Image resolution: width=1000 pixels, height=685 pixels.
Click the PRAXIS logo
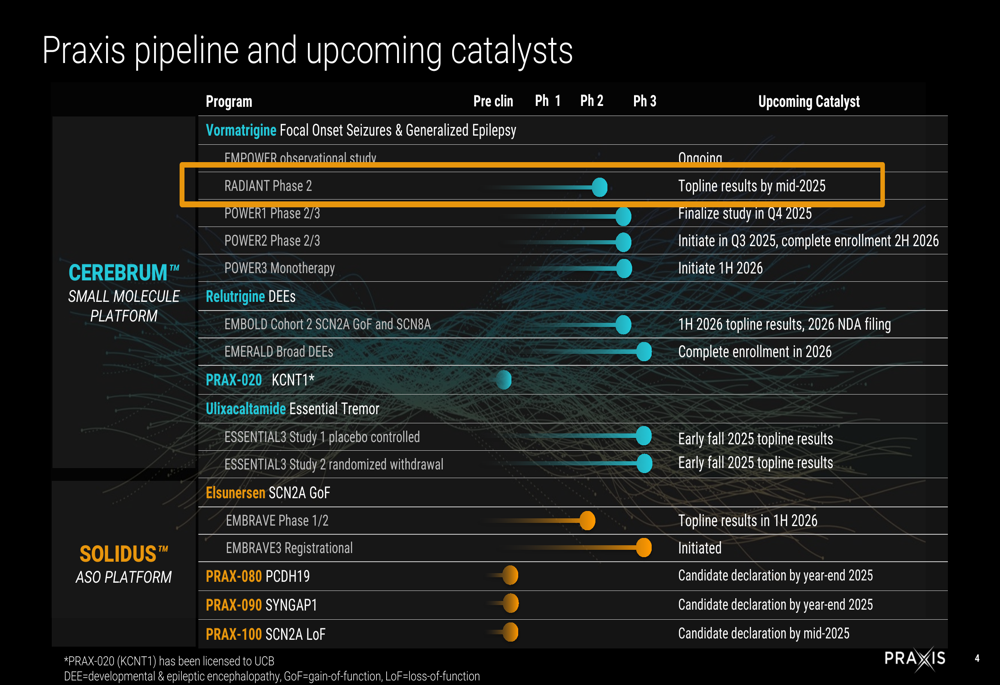pos(915,659)
